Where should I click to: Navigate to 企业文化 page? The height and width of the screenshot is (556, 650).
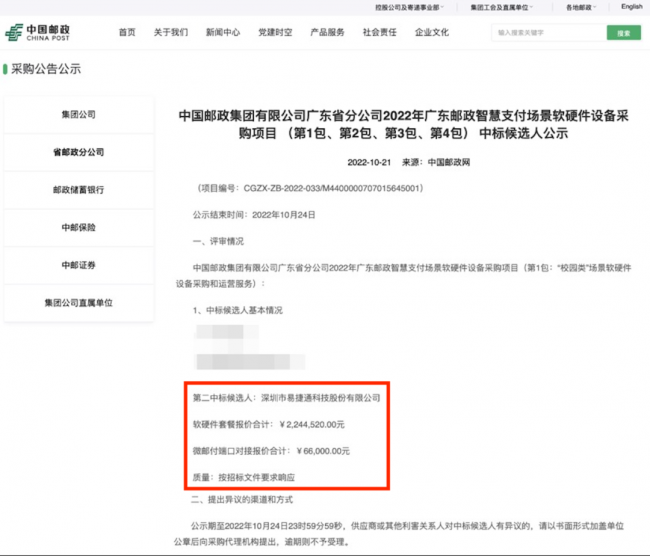point(432,32)
